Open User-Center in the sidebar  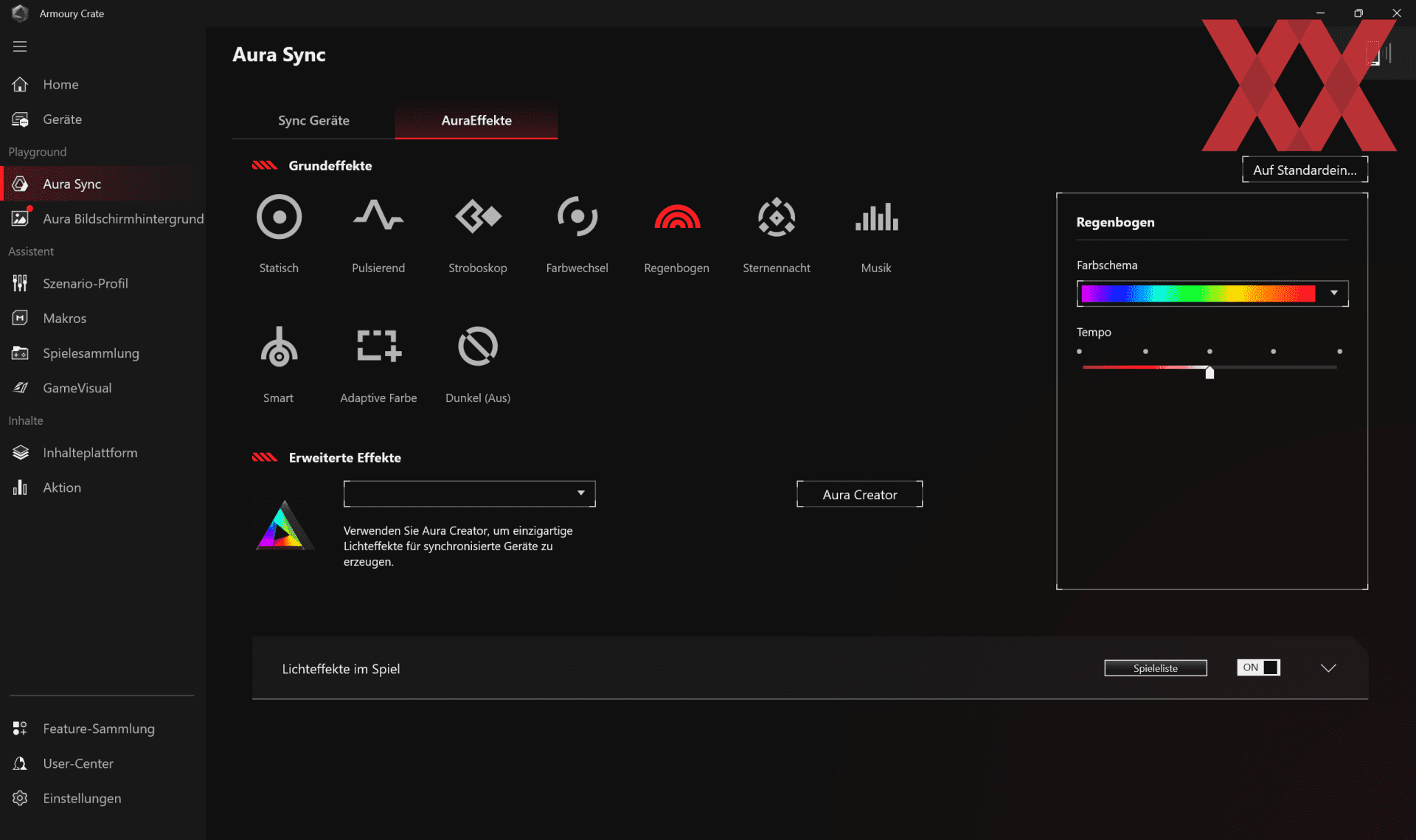[x=78, y=763]
